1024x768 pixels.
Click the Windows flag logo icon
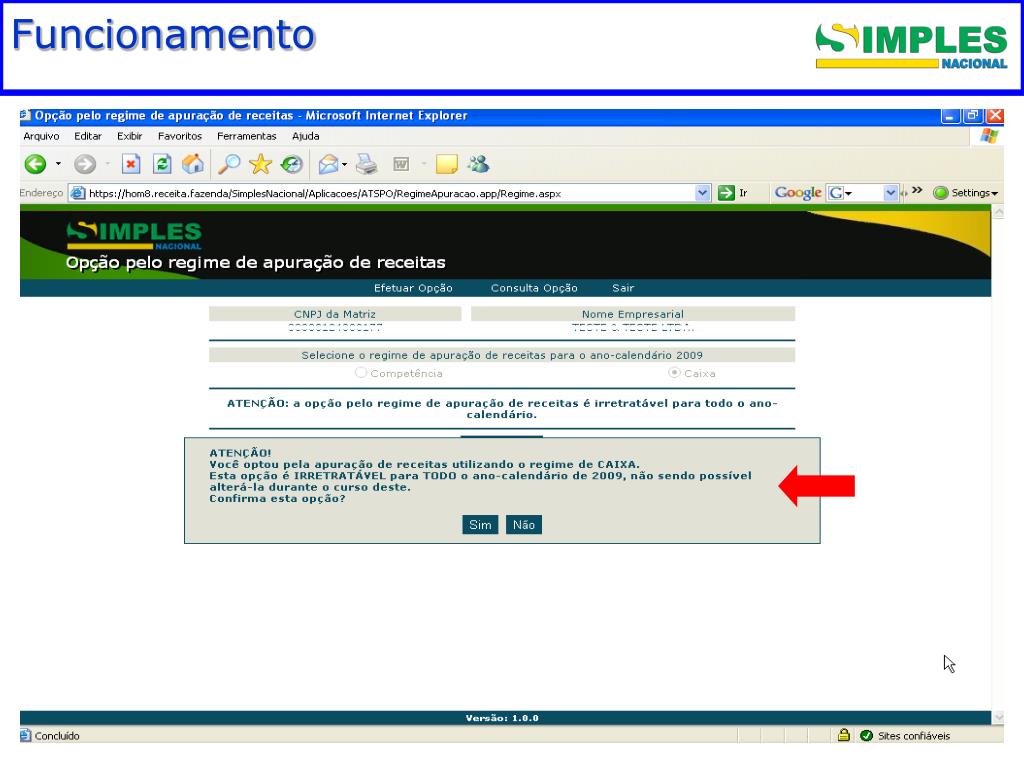coord(989,136)
